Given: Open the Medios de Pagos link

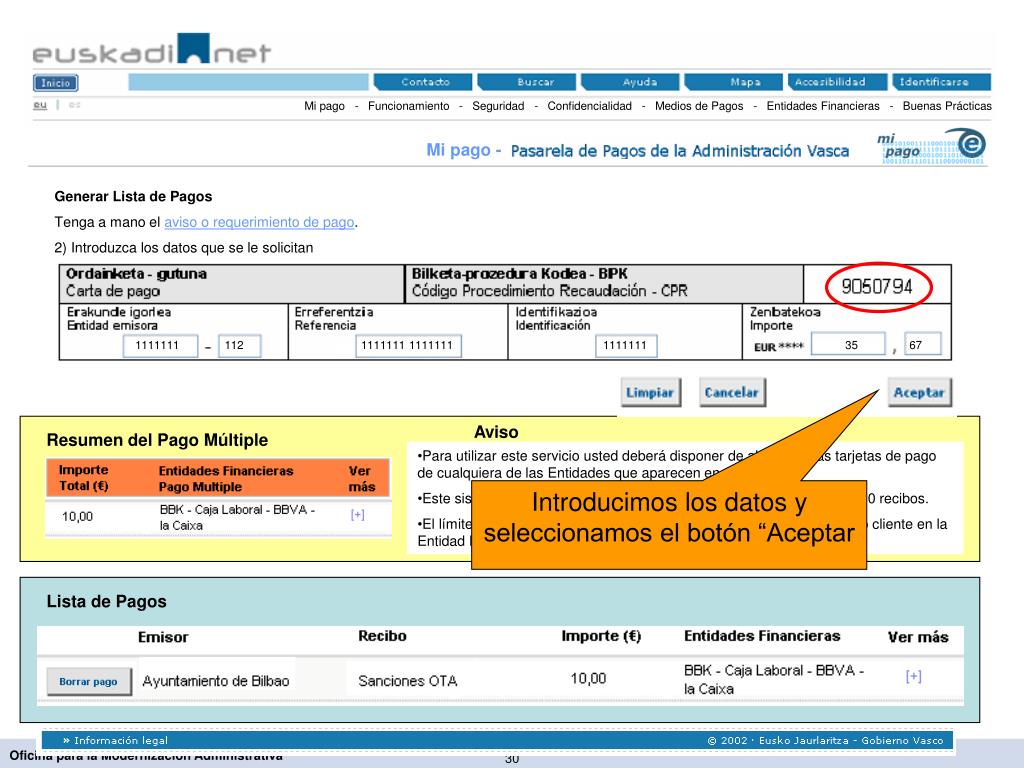Looking at the screenshot, I should tap(699, 106).
